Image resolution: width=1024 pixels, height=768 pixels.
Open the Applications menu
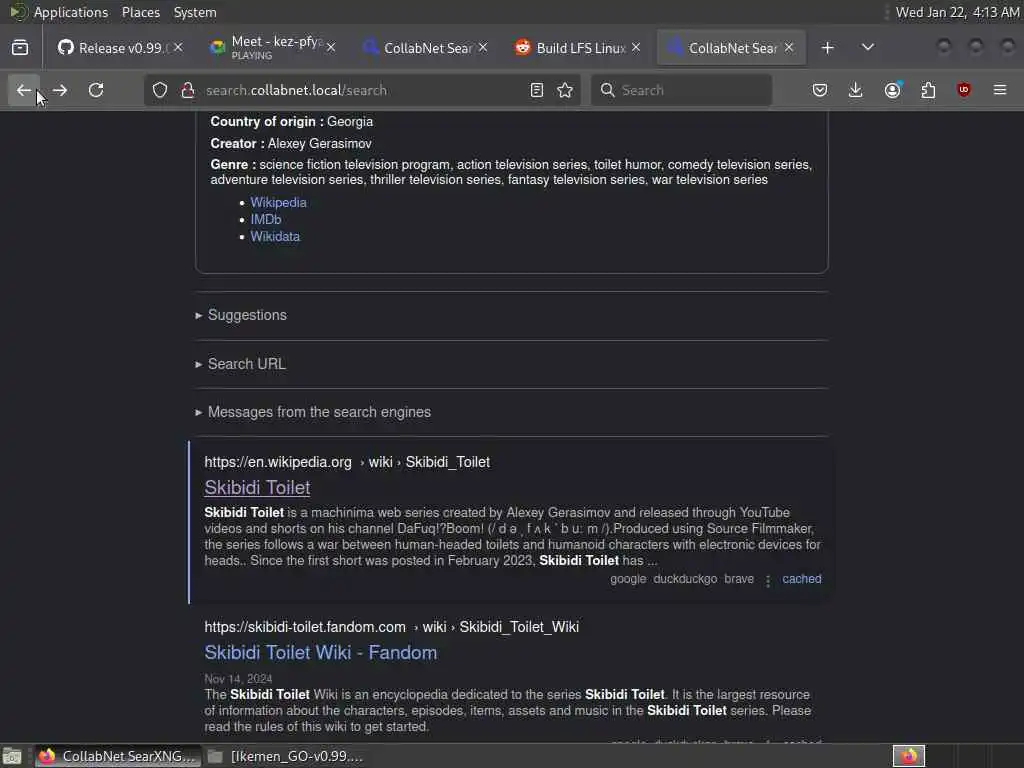pyautogui.click(x=71, y=12)
